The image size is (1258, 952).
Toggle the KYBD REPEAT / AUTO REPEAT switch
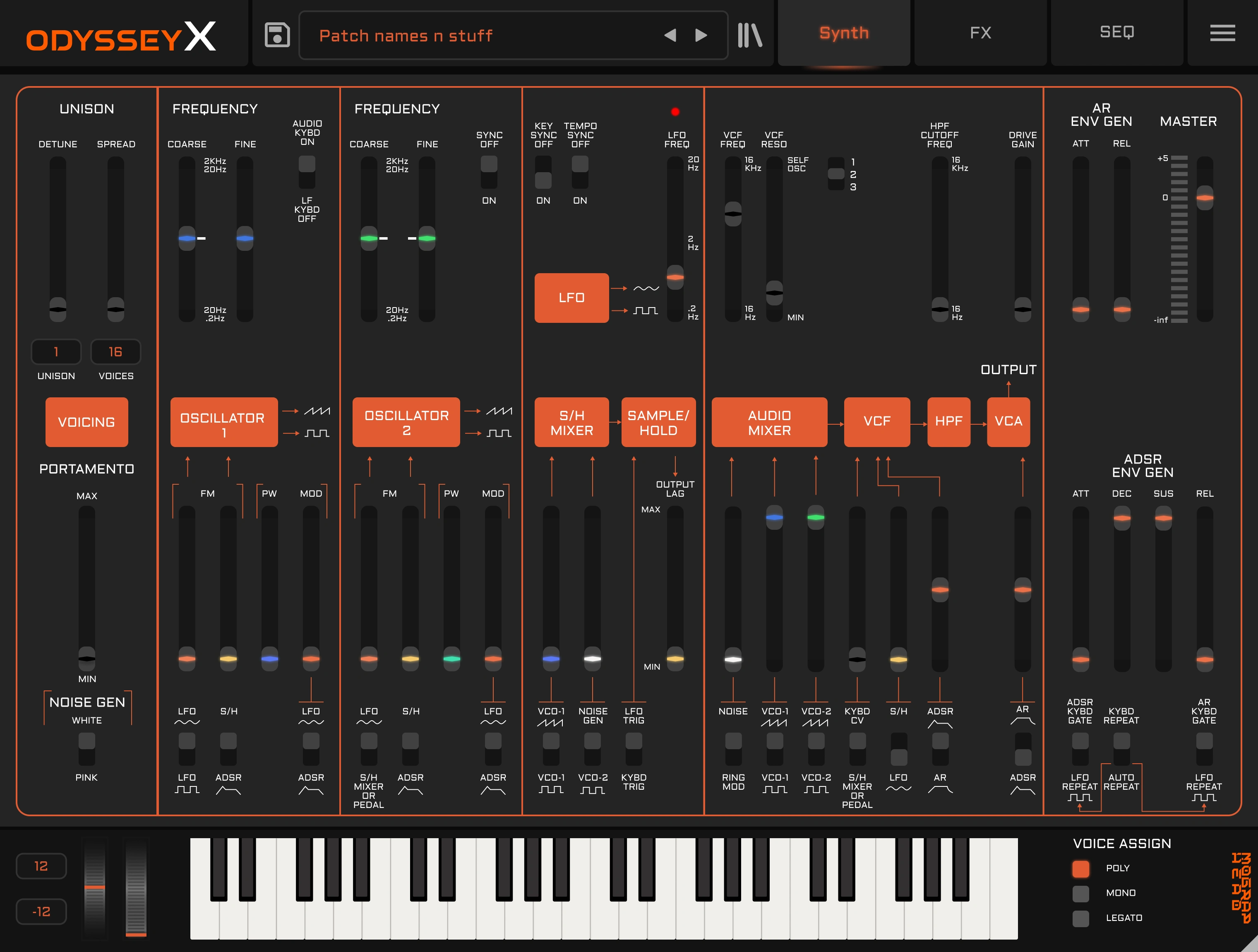pos(1121,749)
